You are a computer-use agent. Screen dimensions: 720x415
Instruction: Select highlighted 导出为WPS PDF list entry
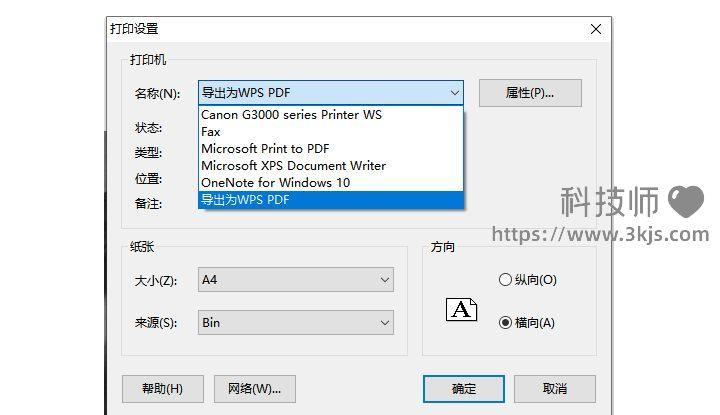[245, 200]
